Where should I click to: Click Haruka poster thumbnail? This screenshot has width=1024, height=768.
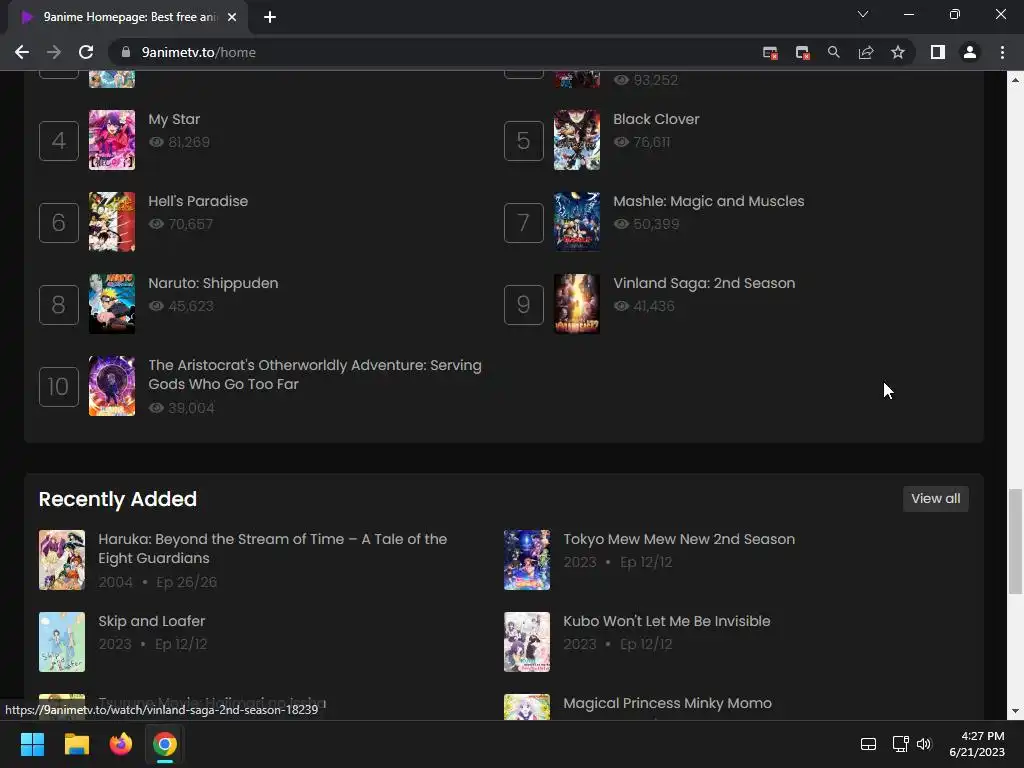pos(62,560)
